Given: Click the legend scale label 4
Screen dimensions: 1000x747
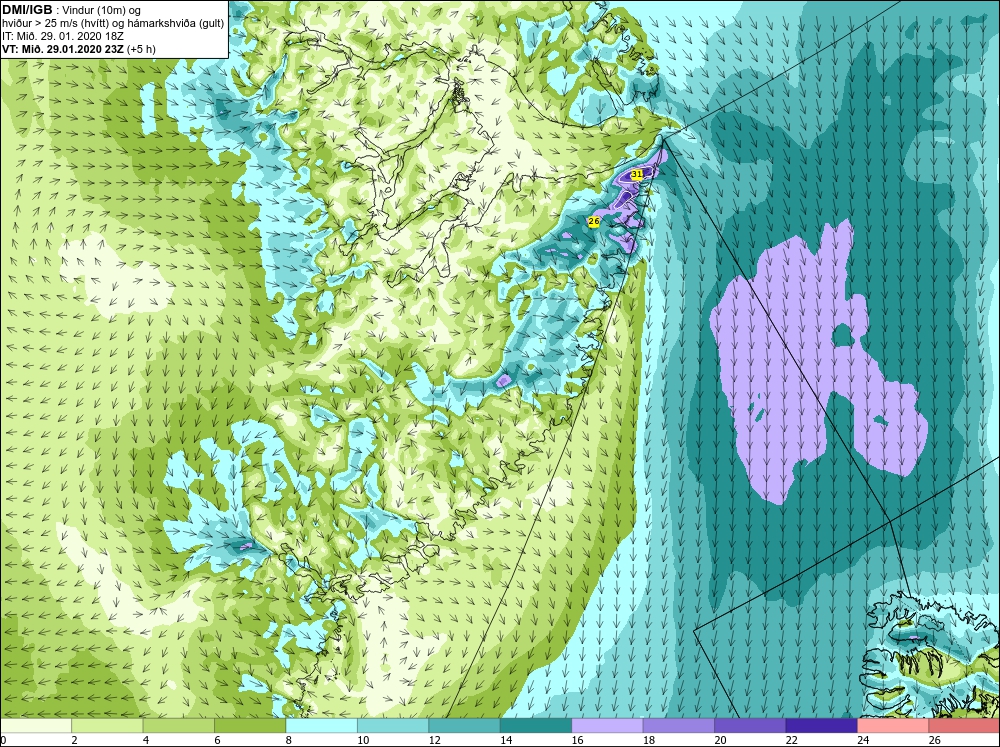Looking at the screenshot, I should [146, 741].
